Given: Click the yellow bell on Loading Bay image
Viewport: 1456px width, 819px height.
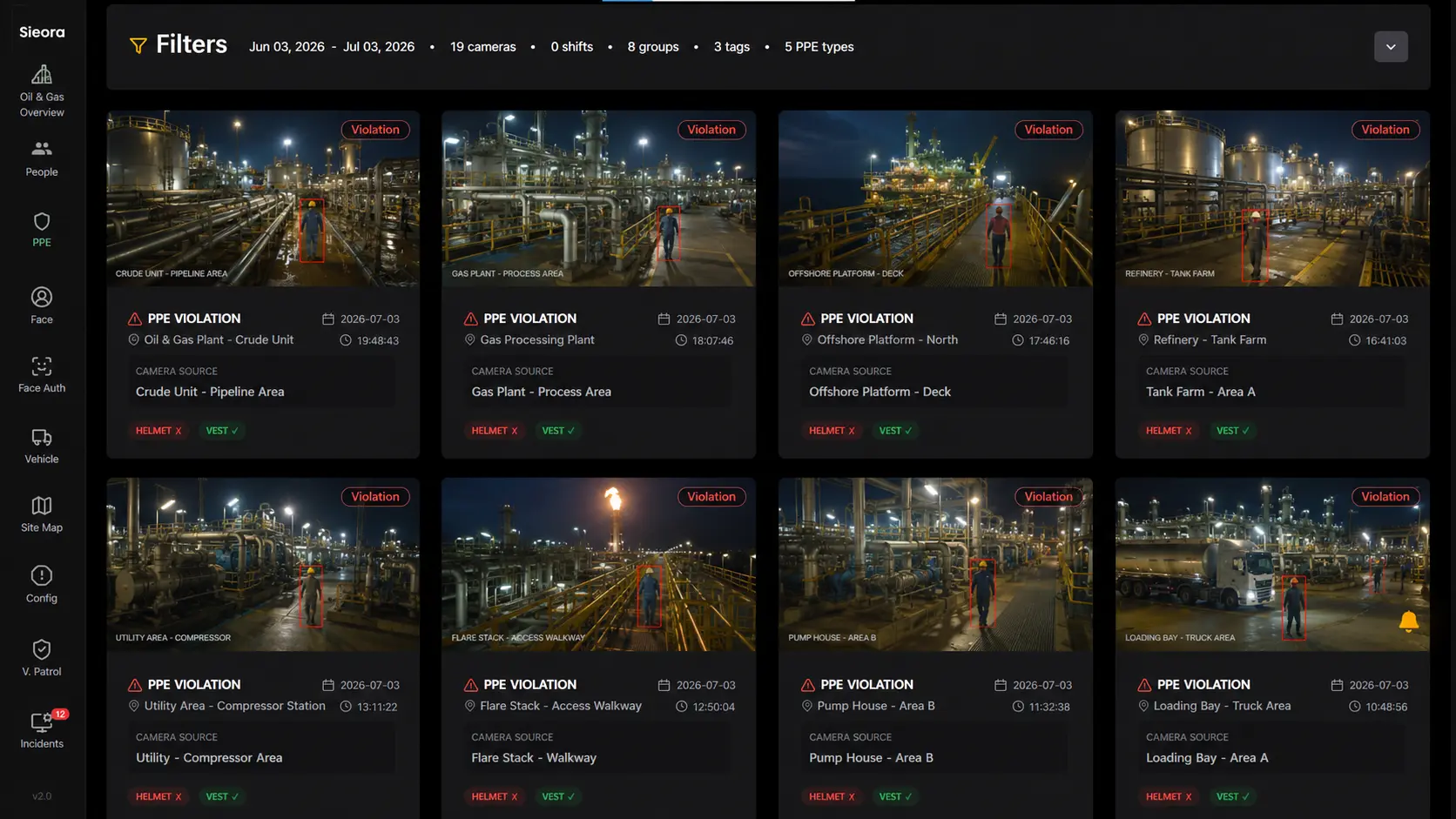Looking at the screenshot, I should (1408, 621).
